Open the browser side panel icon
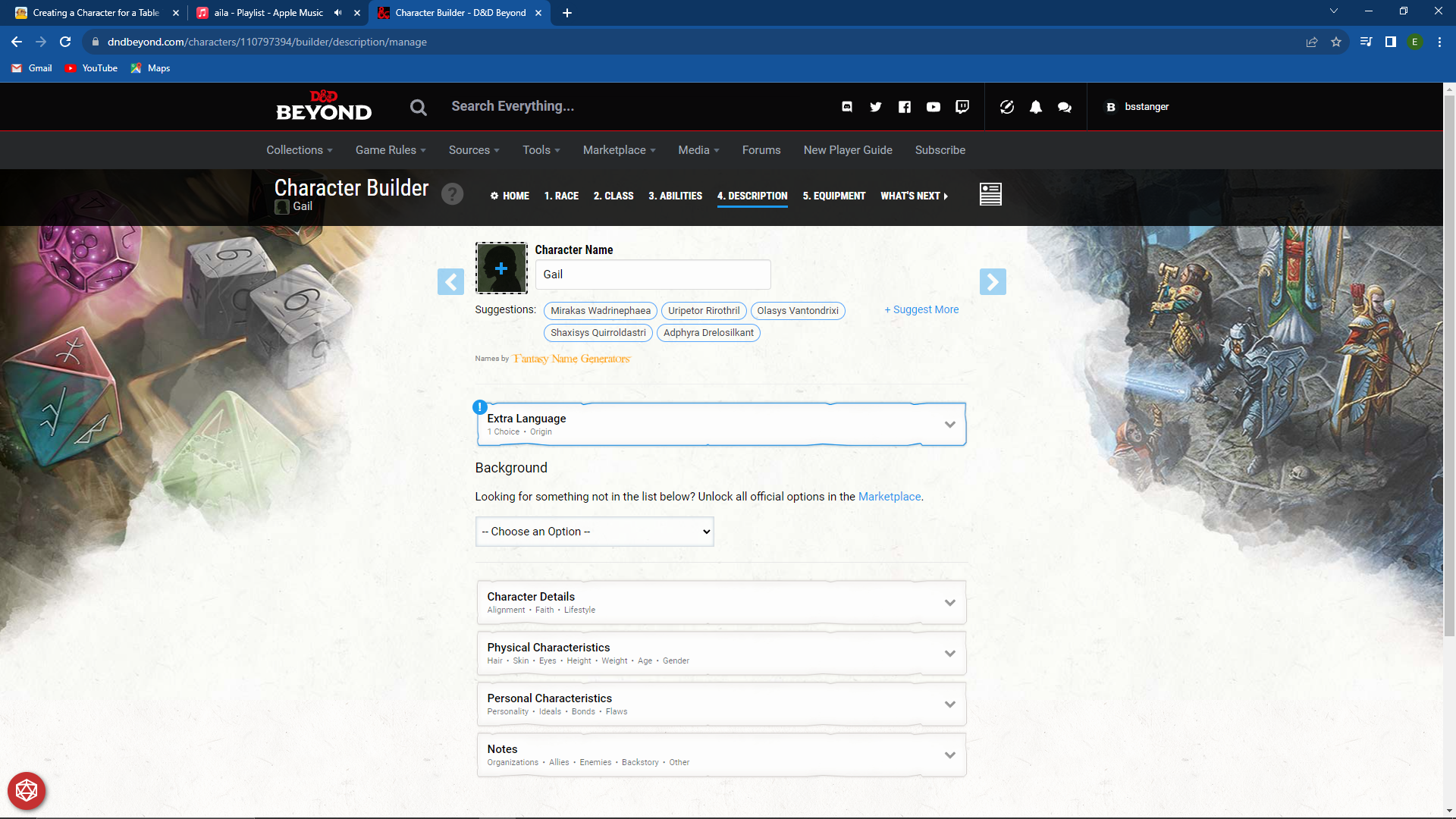Image resolution: width=1456 pixels, height=819 pixels. tap(1391, 42)
